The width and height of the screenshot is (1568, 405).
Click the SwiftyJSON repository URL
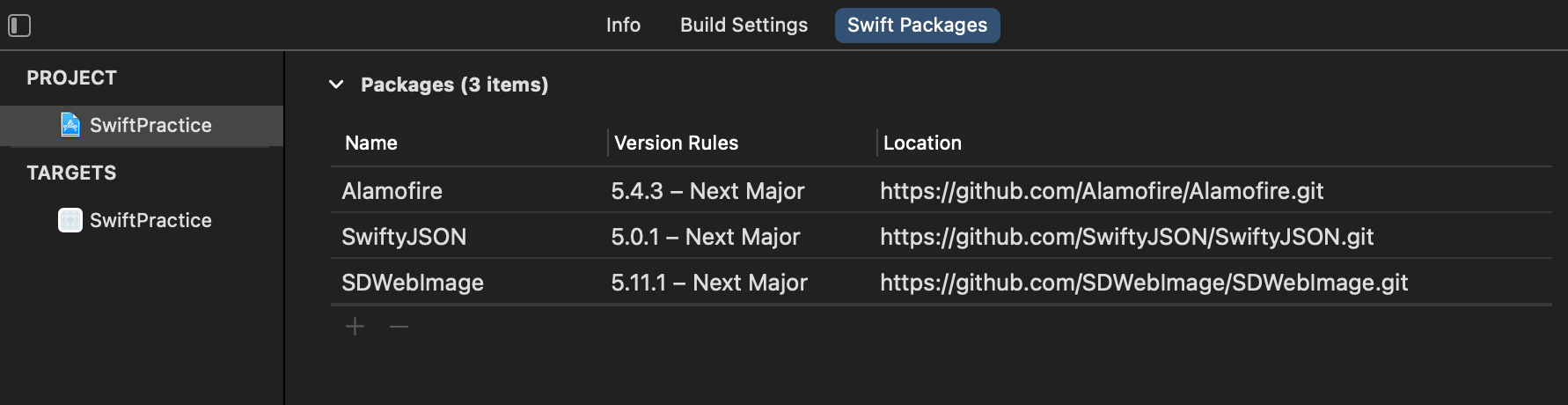1126,237
